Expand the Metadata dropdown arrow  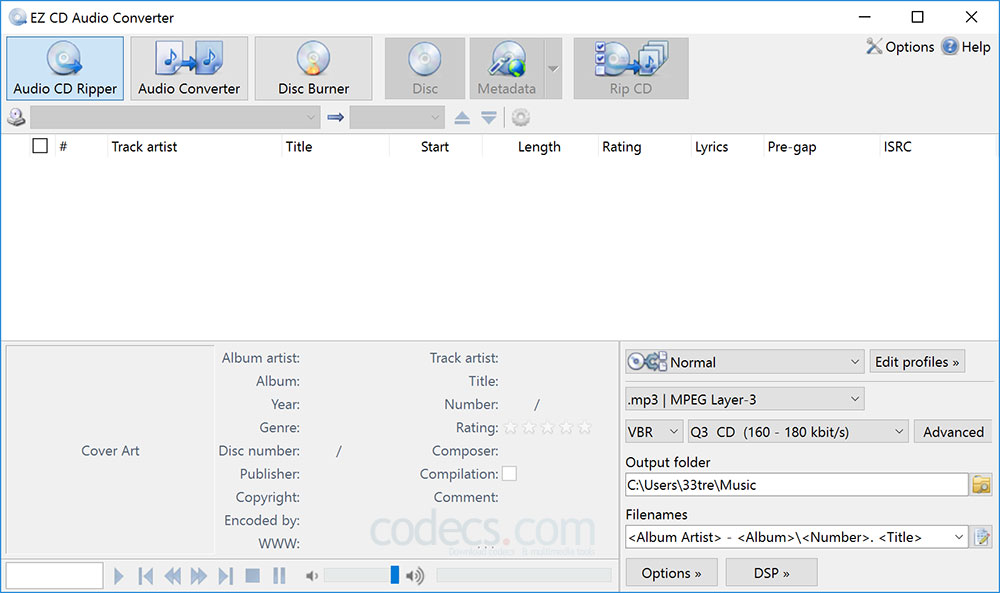[554, 68]
